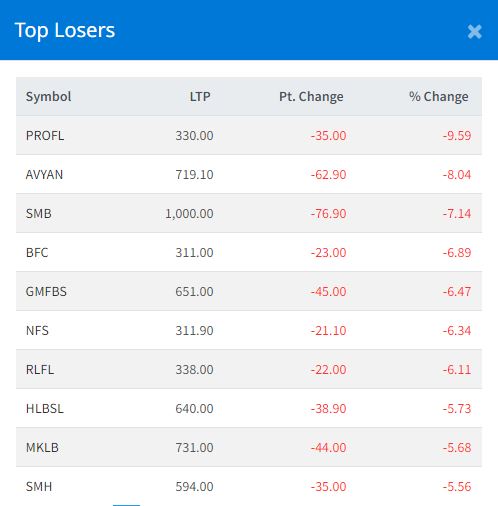Open the PROFL stock symbol
Viewport: 498px width, 506px height.
coord(45,136)
